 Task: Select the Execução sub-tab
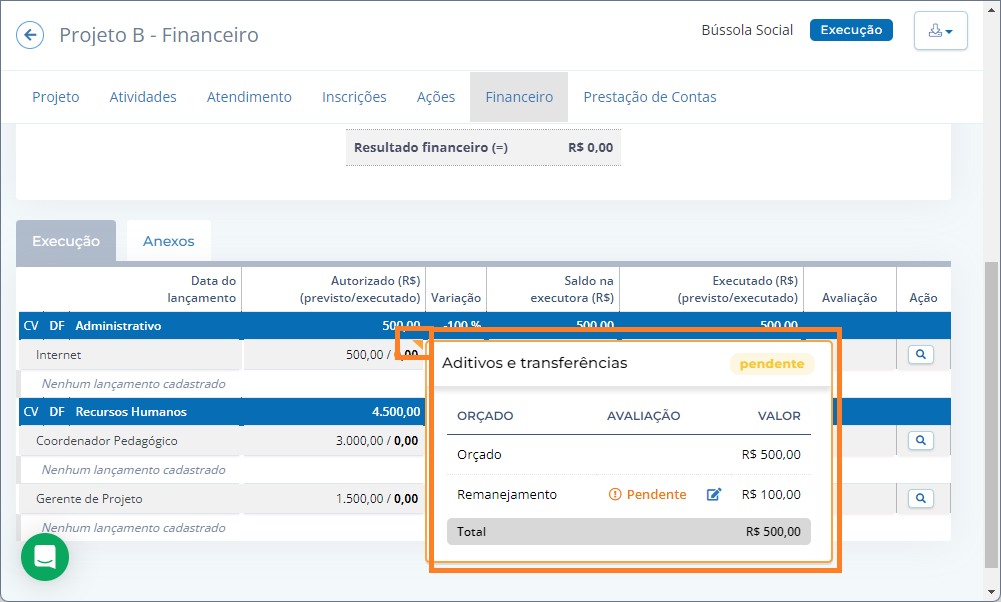coord(66,241)
